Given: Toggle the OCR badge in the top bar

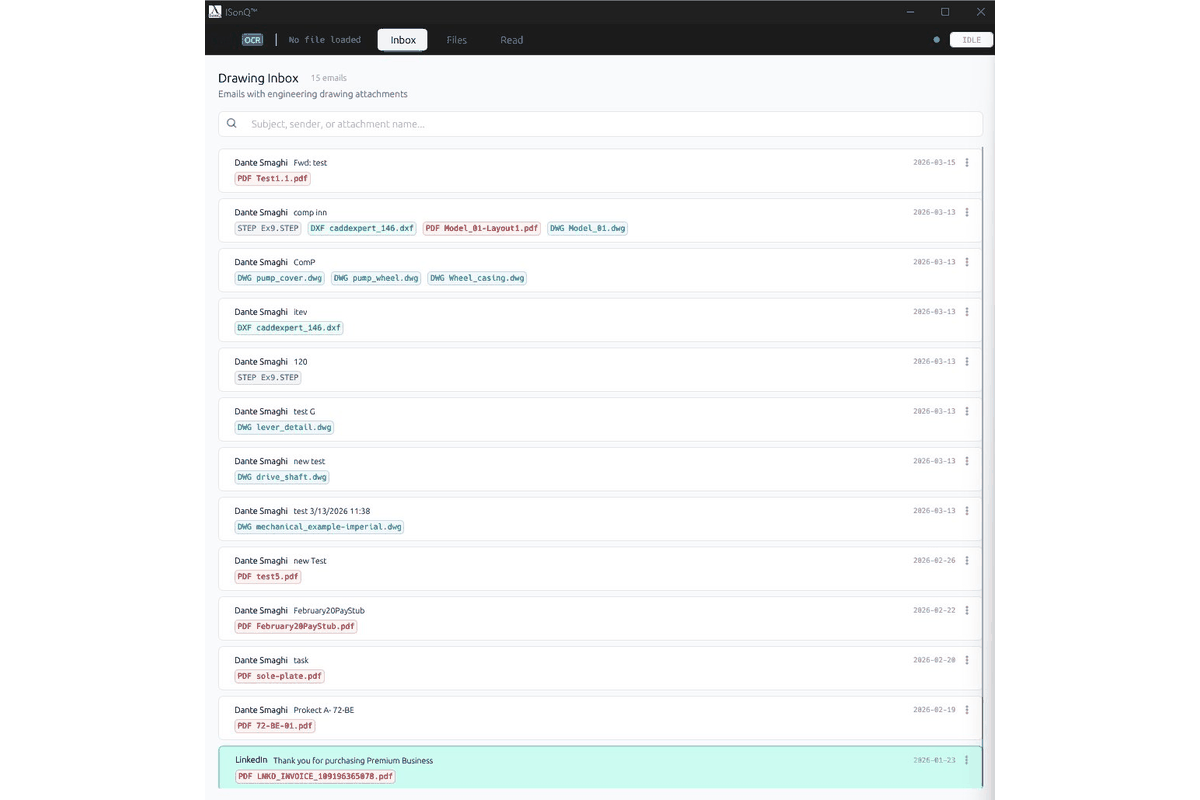Looking at the screenshot, I should (252, 40).
